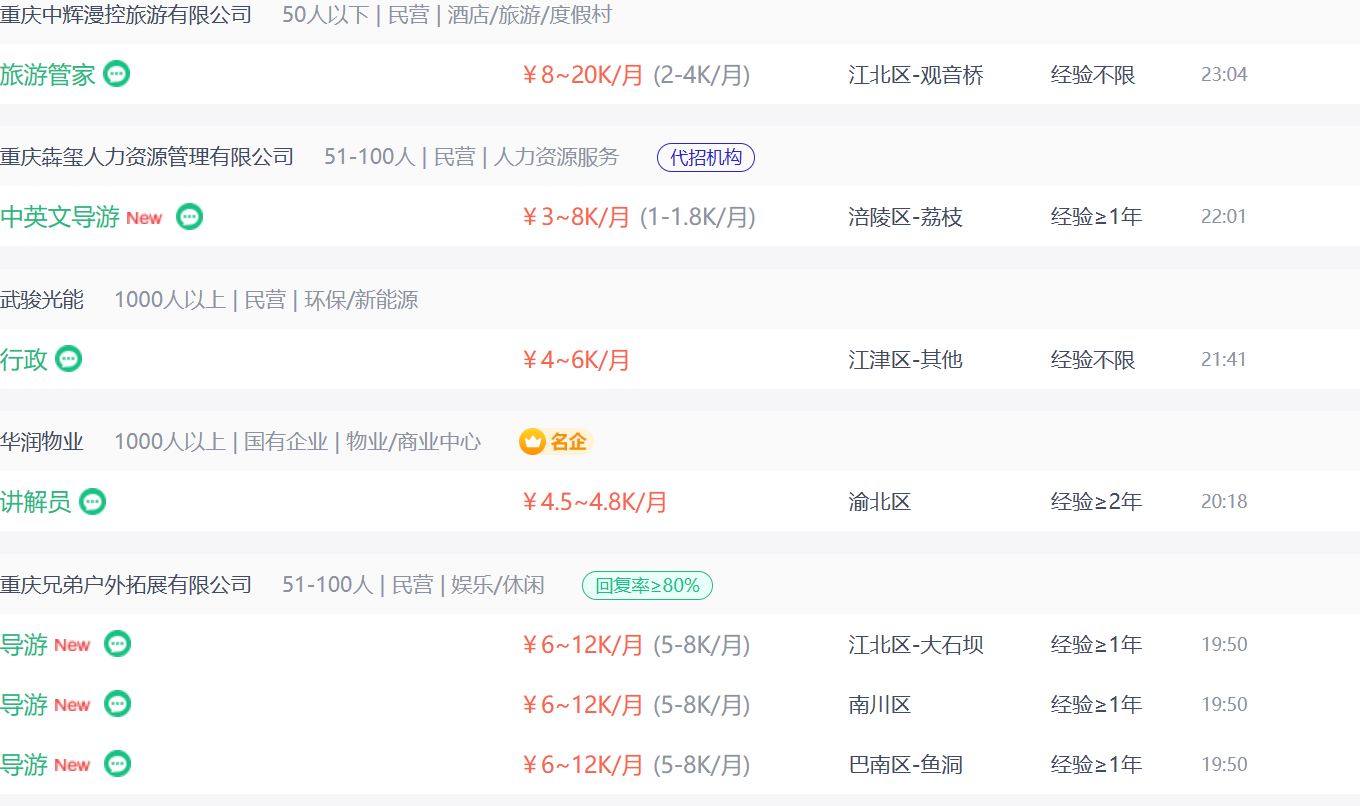Click the 回复率≥80% badge
This screenshot has height=806, width=1360.
coord(647,585)
